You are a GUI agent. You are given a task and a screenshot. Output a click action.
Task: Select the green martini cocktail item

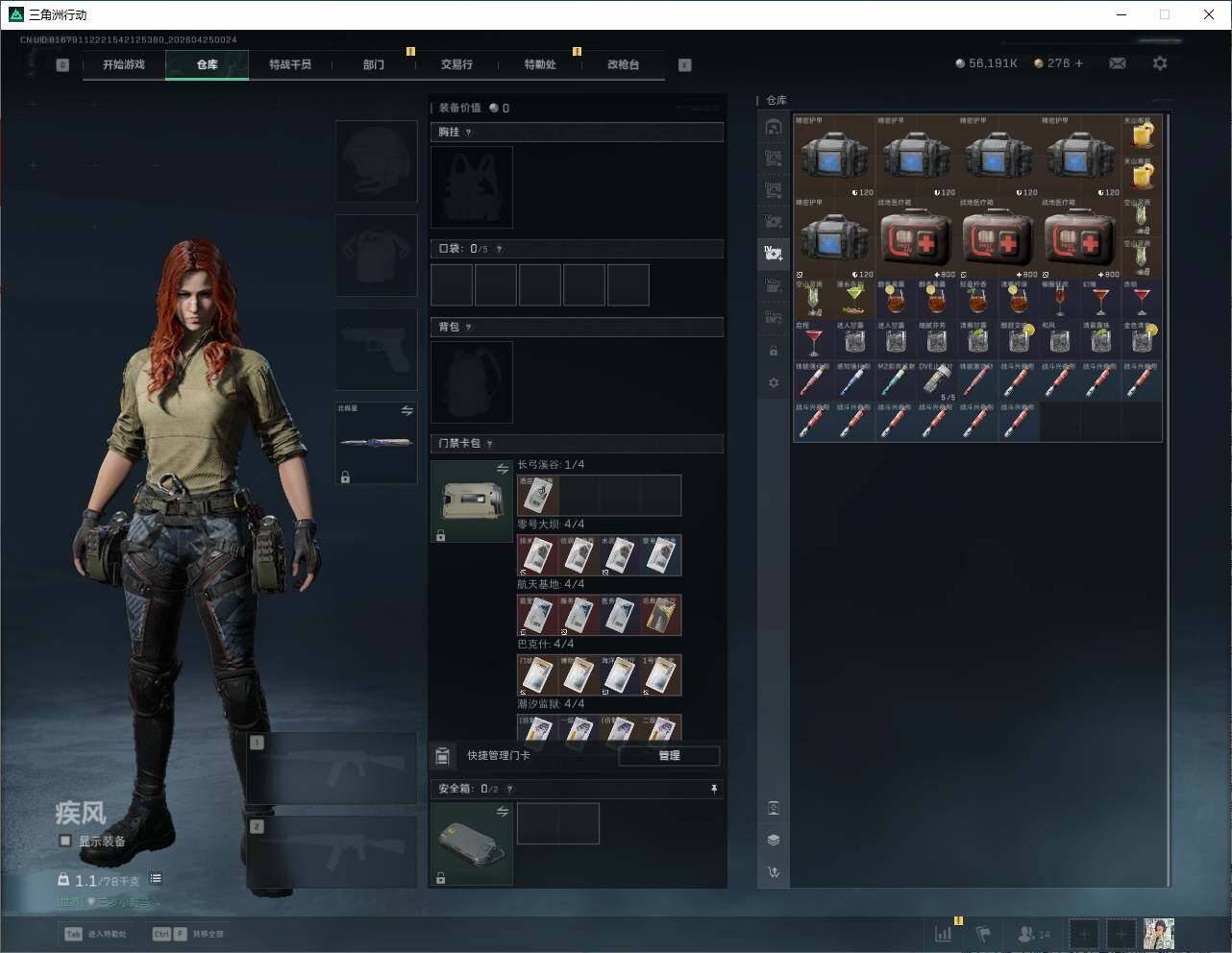tap(854, 300)
